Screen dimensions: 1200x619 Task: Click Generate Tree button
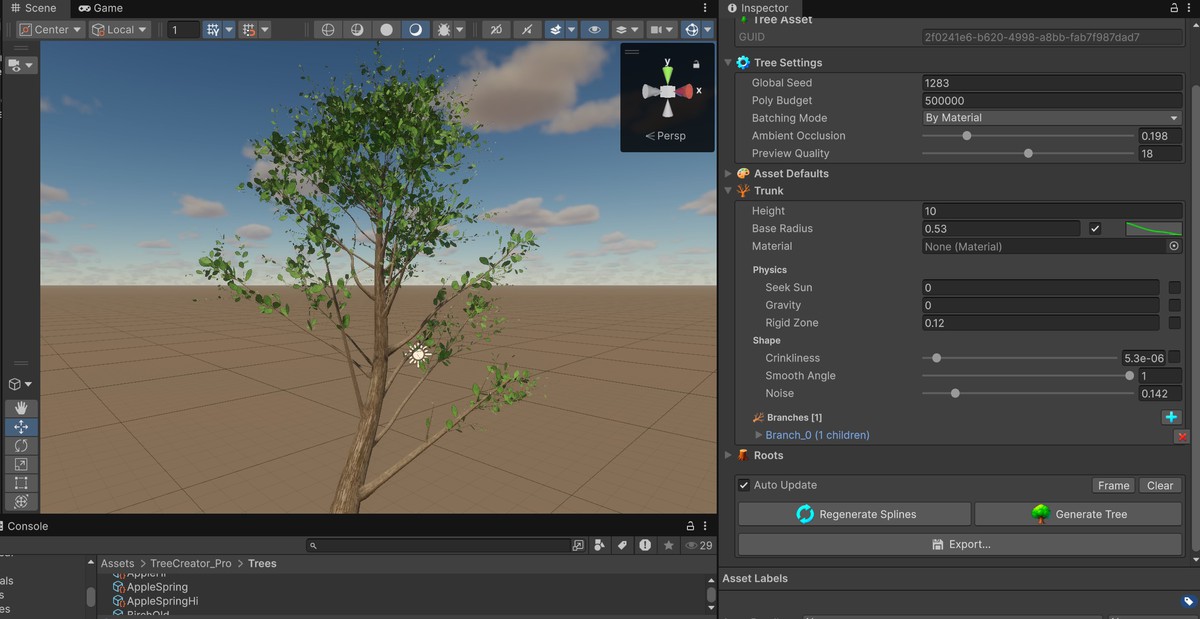click(1078, 514)
